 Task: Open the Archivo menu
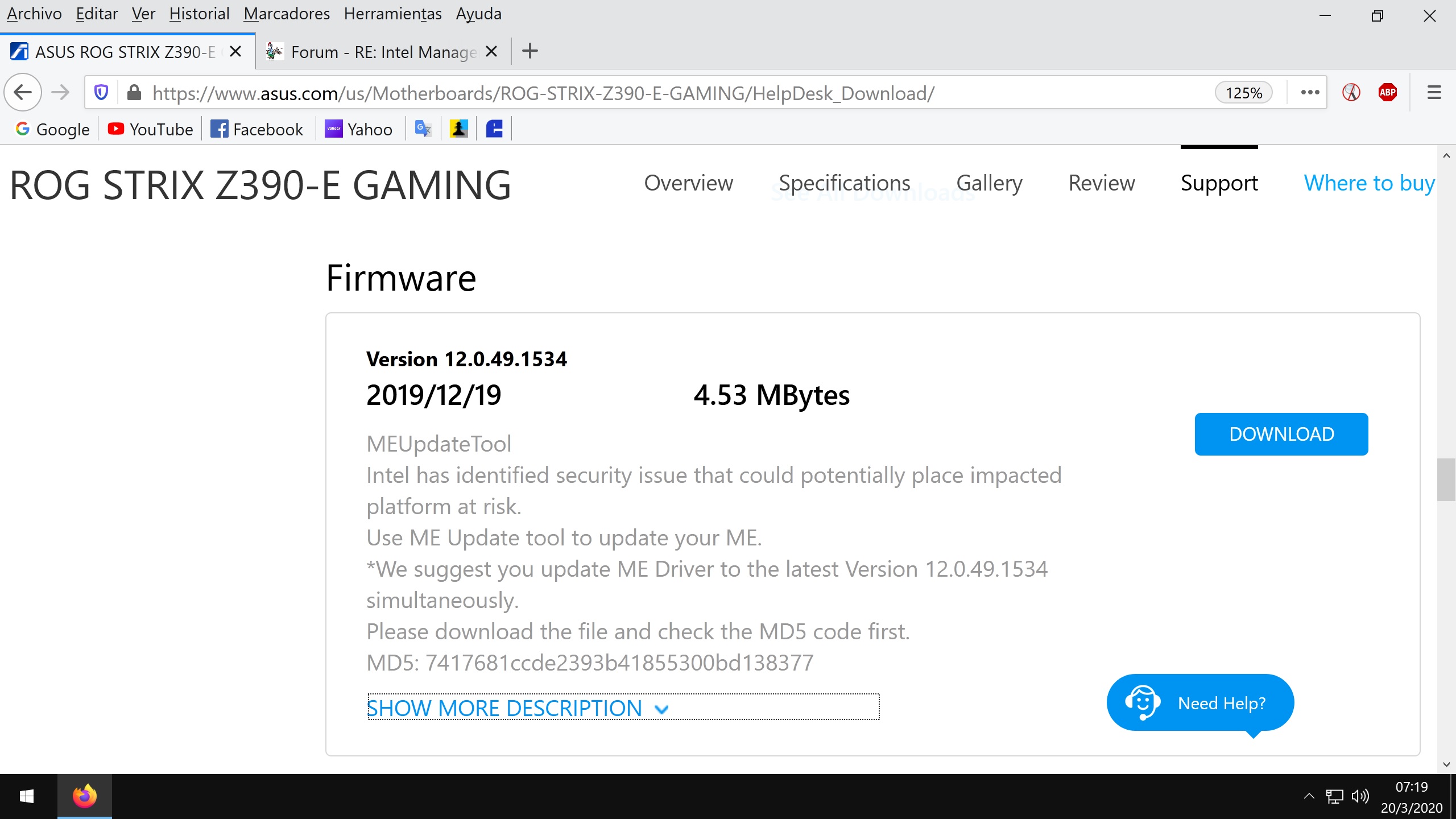[34, 14]
